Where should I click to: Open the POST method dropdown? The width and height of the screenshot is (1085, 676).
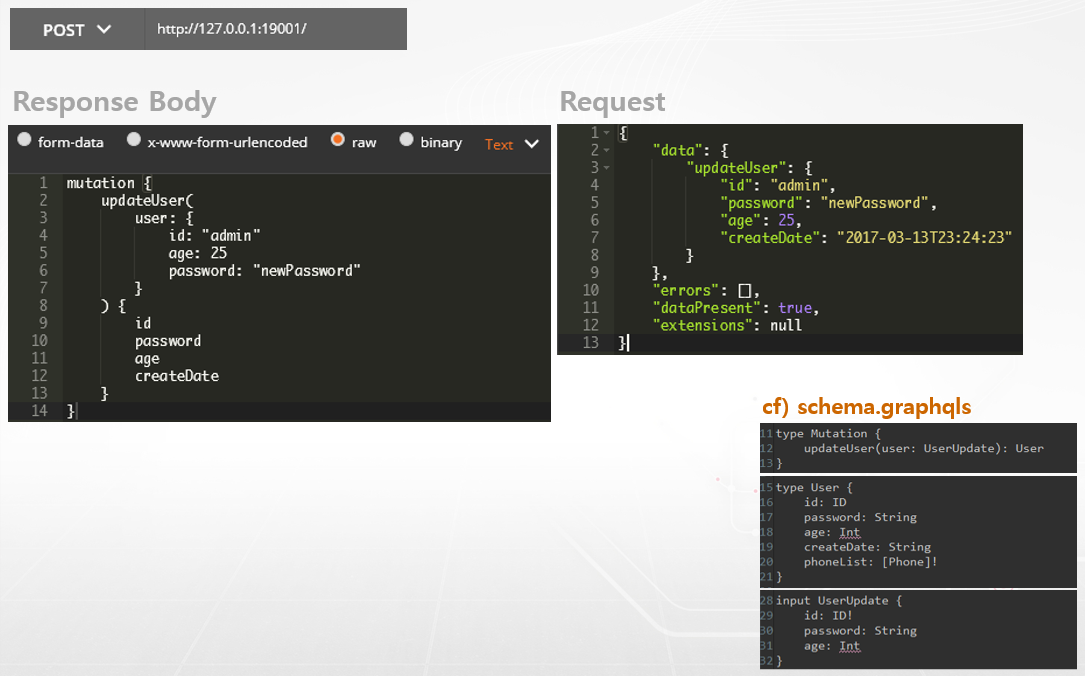tap(77, 30)
